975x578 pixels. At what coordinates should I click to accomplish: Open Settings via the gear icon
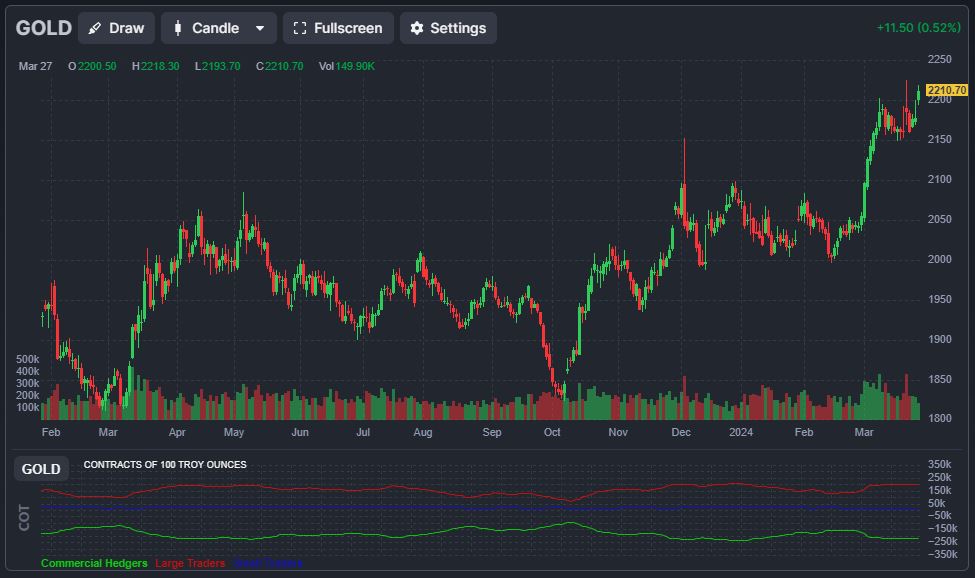417,28
